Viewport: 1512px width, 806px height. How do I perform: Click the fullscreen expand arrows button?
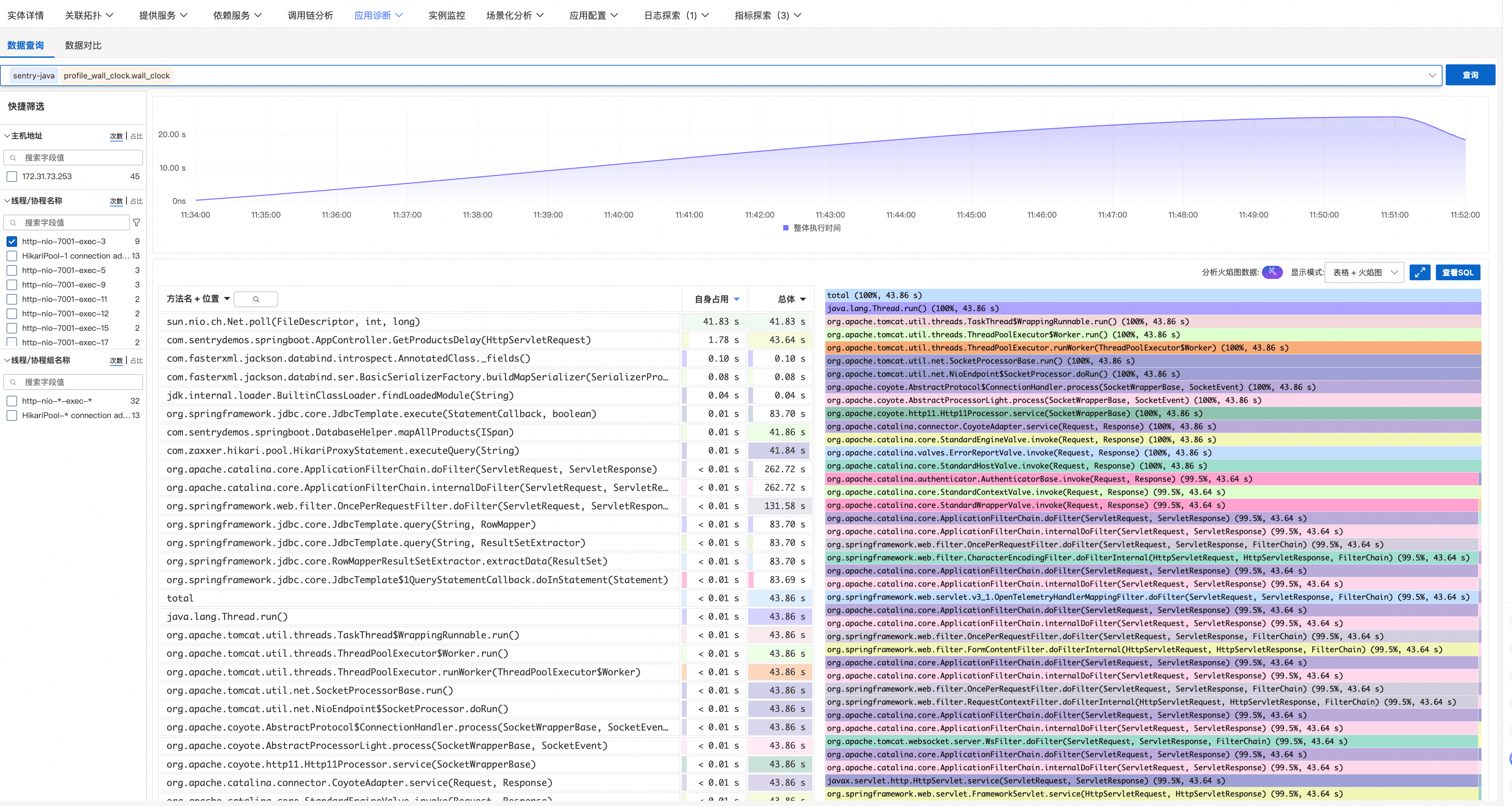tap(1419, 272)
